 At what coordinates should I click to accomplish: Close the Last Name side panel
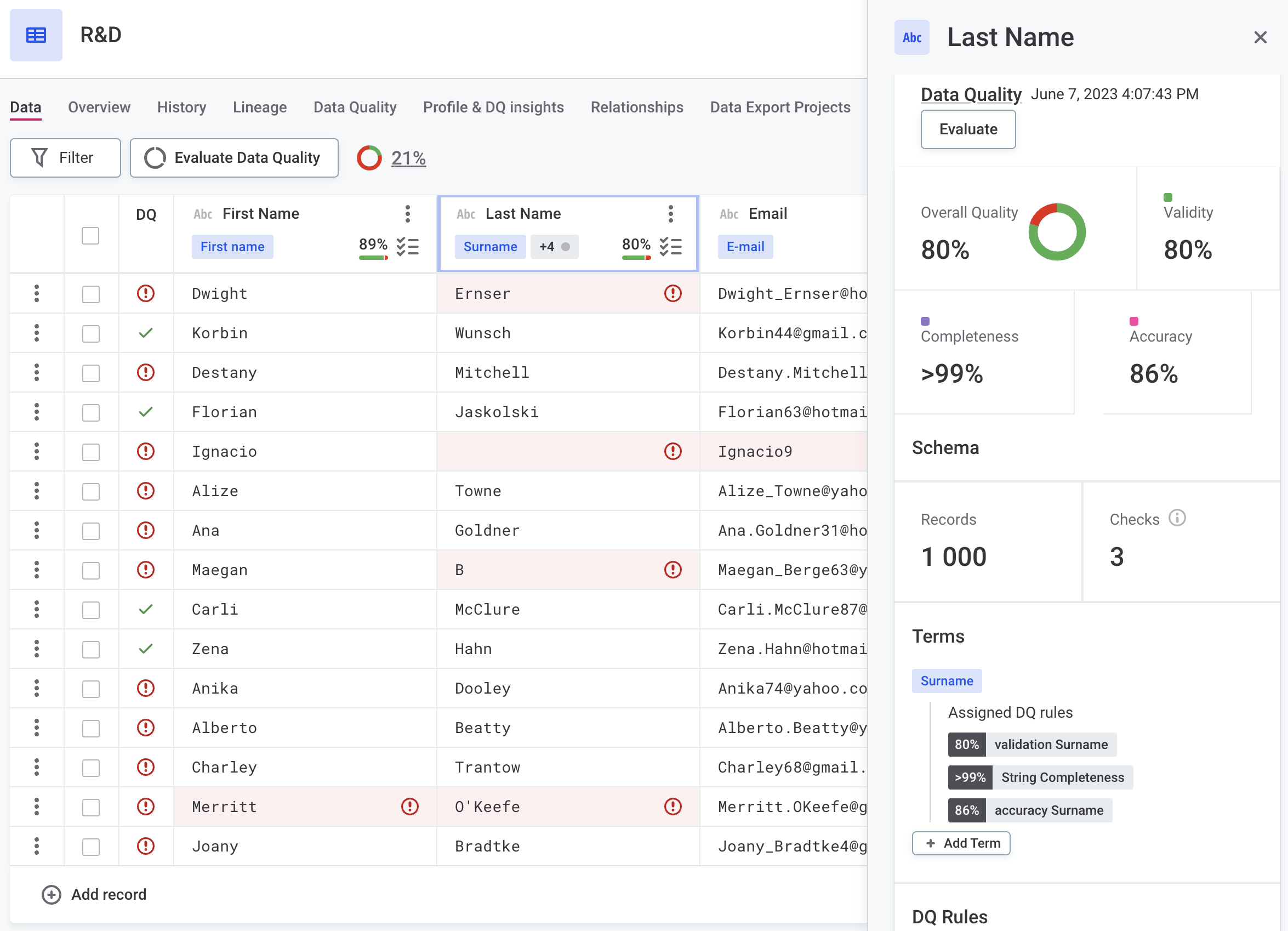pos(1259,37)
